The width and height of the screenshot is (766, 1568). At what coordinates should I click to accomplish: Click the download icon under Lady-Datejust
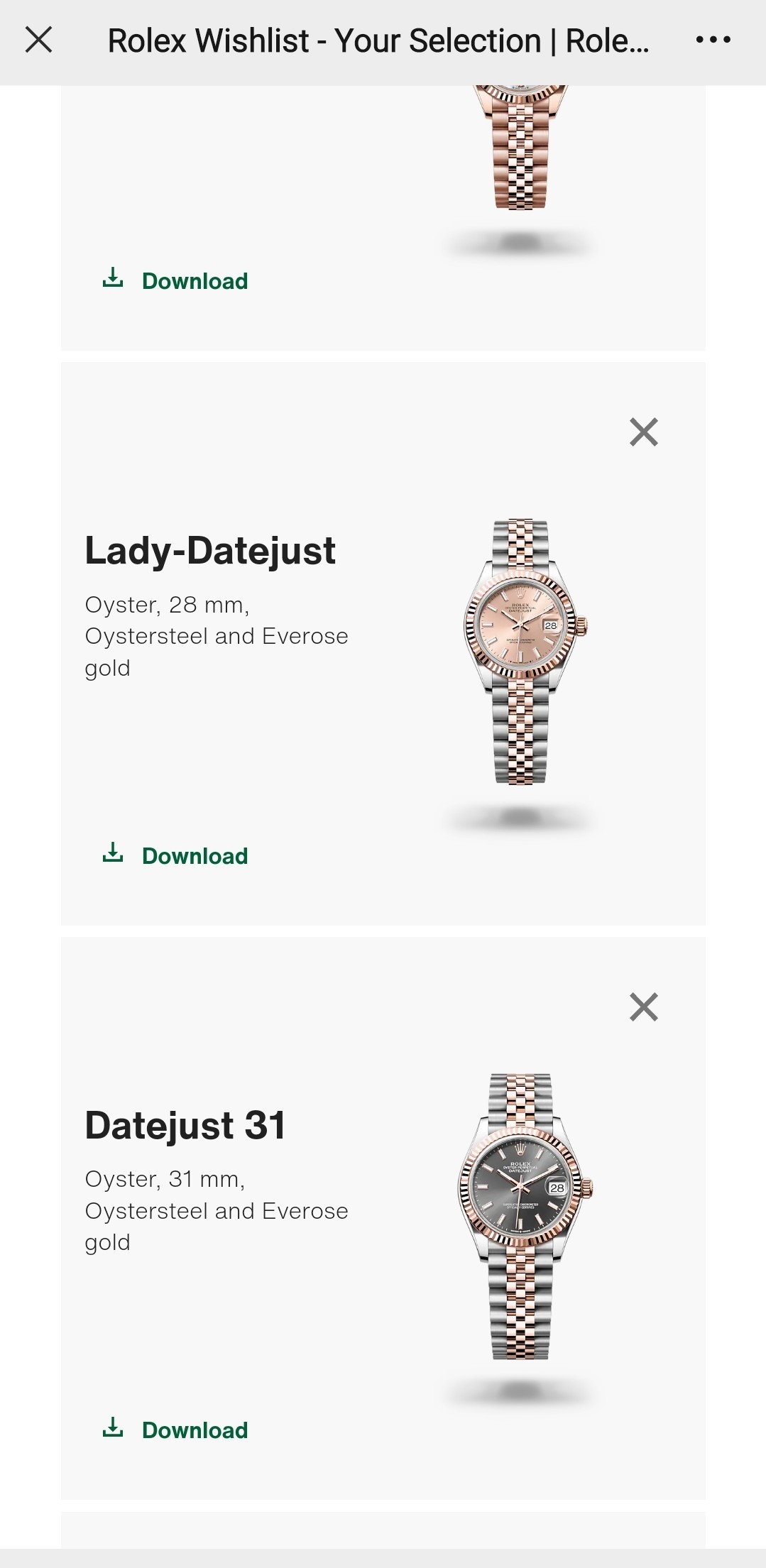[x=113, y=852]
